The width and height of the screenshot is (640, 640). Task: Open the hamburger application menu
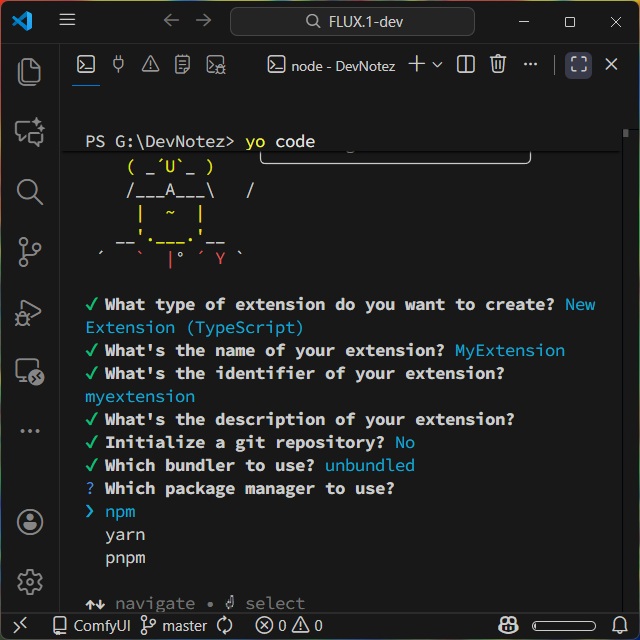tap(67, 21)
